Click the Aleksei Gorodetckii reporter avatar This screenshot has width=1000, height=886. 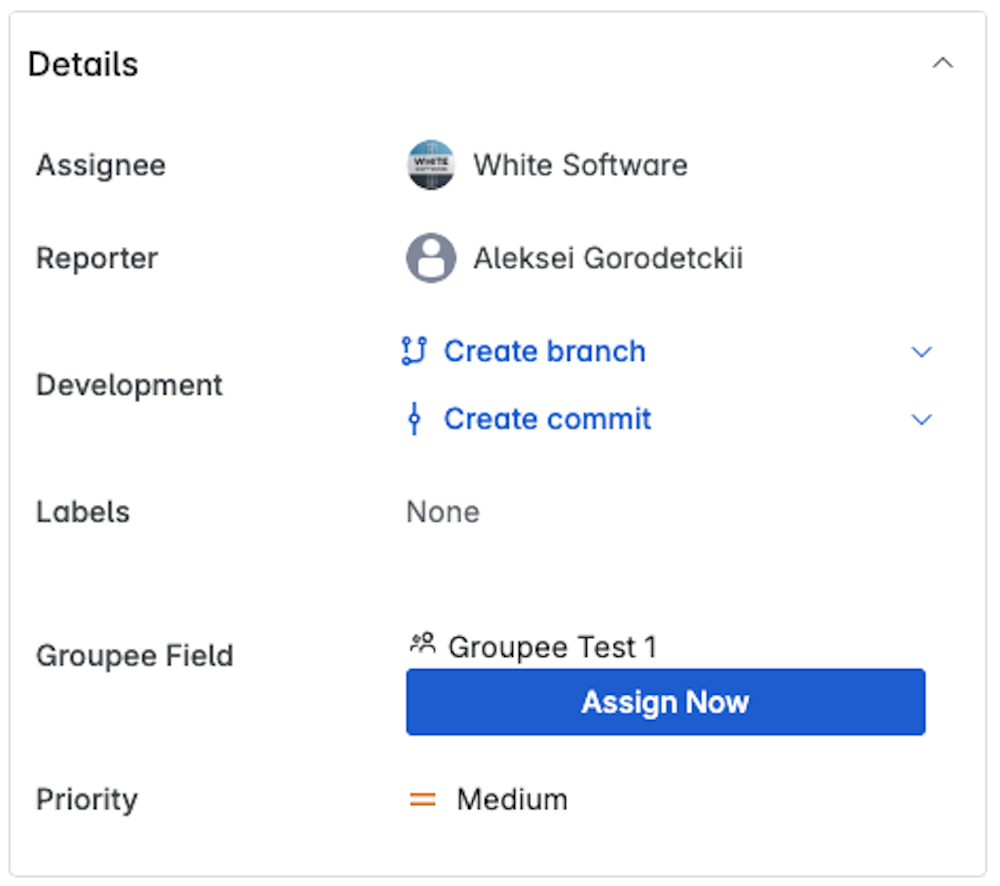click(x=430, y=257)
